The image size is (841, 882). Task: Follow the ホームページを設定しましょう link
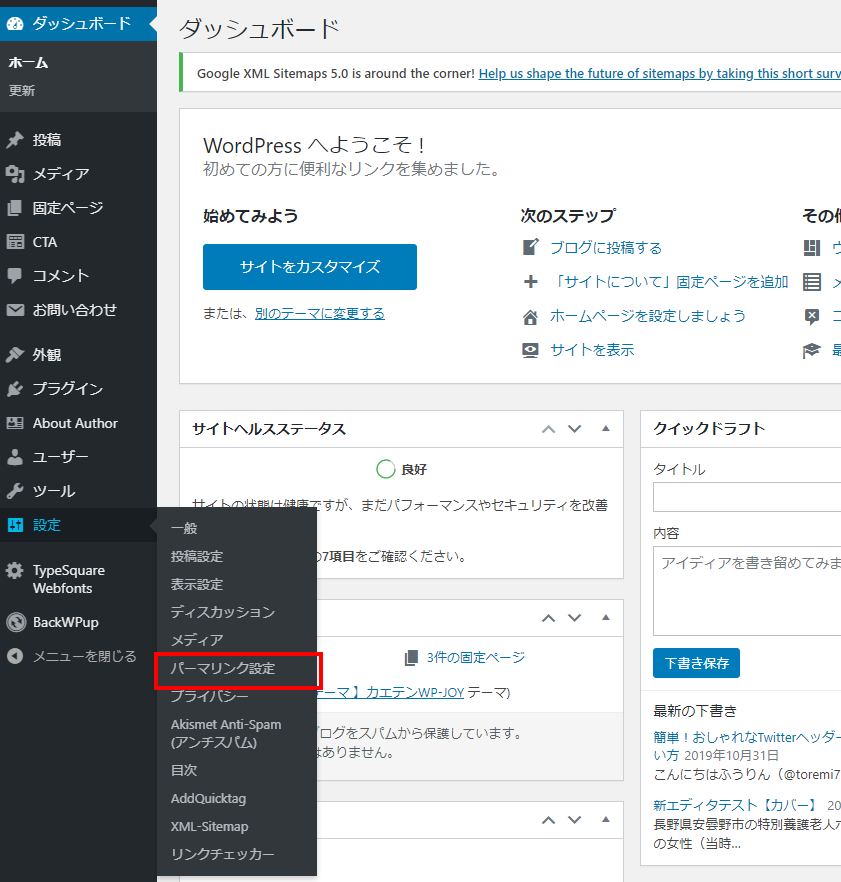(x=648, y=316)
